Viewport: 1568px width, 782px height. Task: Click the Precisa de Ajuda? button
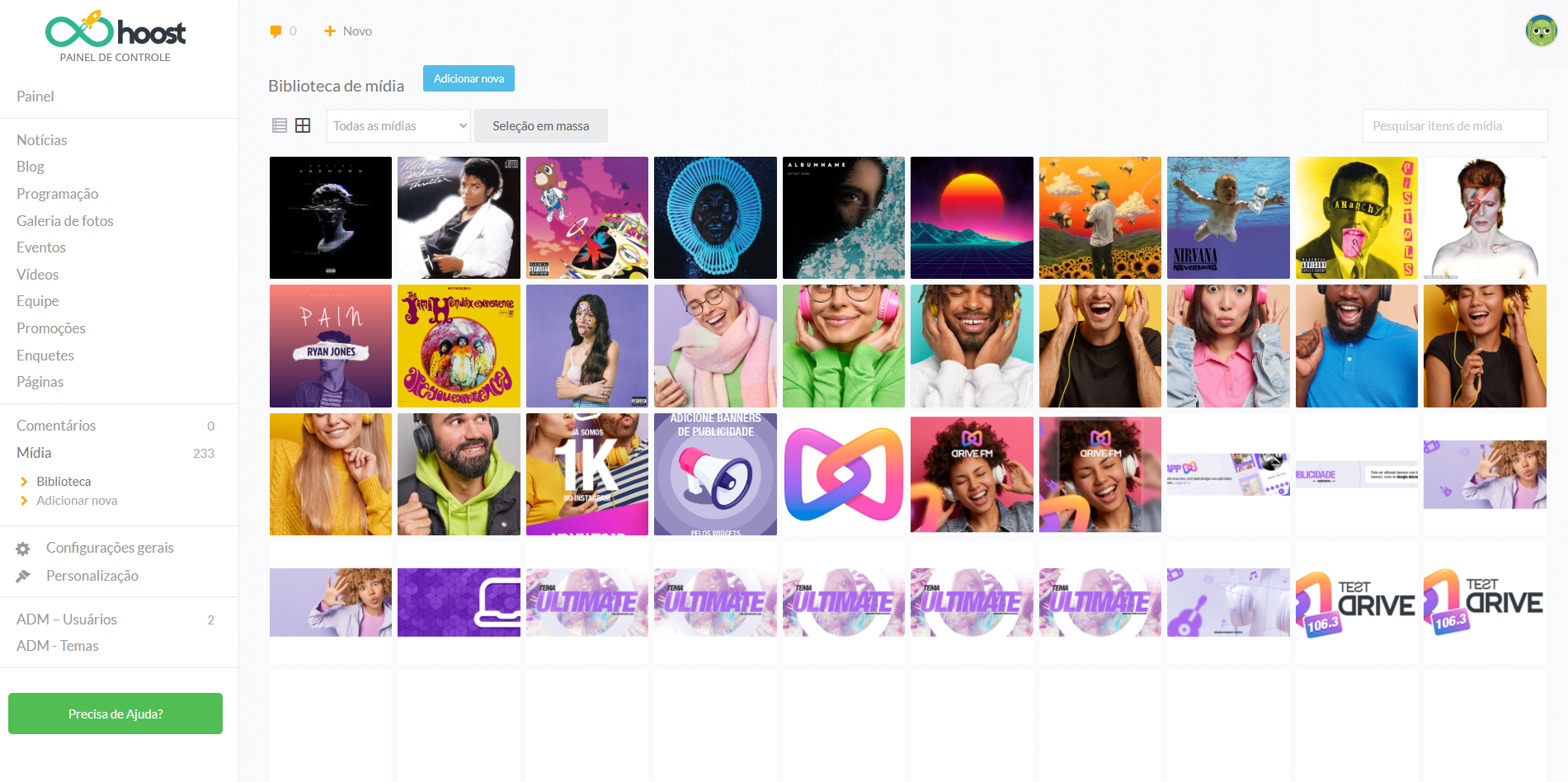pyautogui.click(x=115, y=714)
